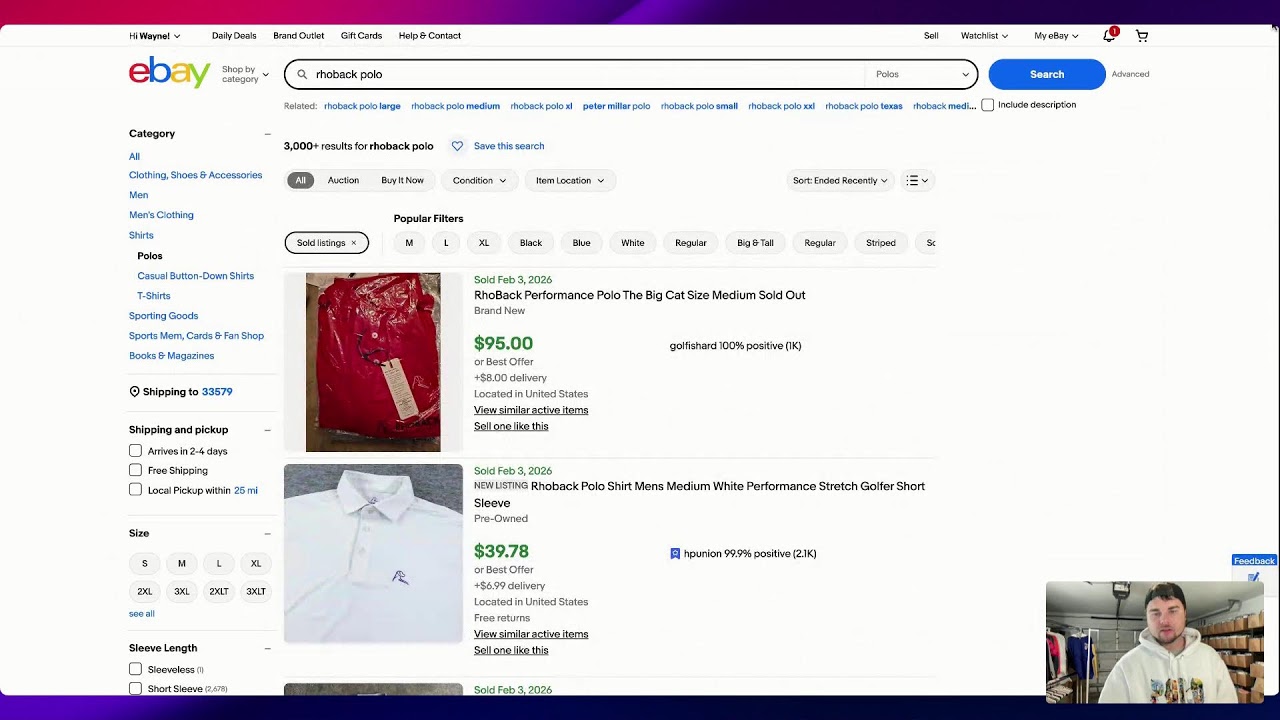Open the Polos category dropdown in search bar

point(922,74)
